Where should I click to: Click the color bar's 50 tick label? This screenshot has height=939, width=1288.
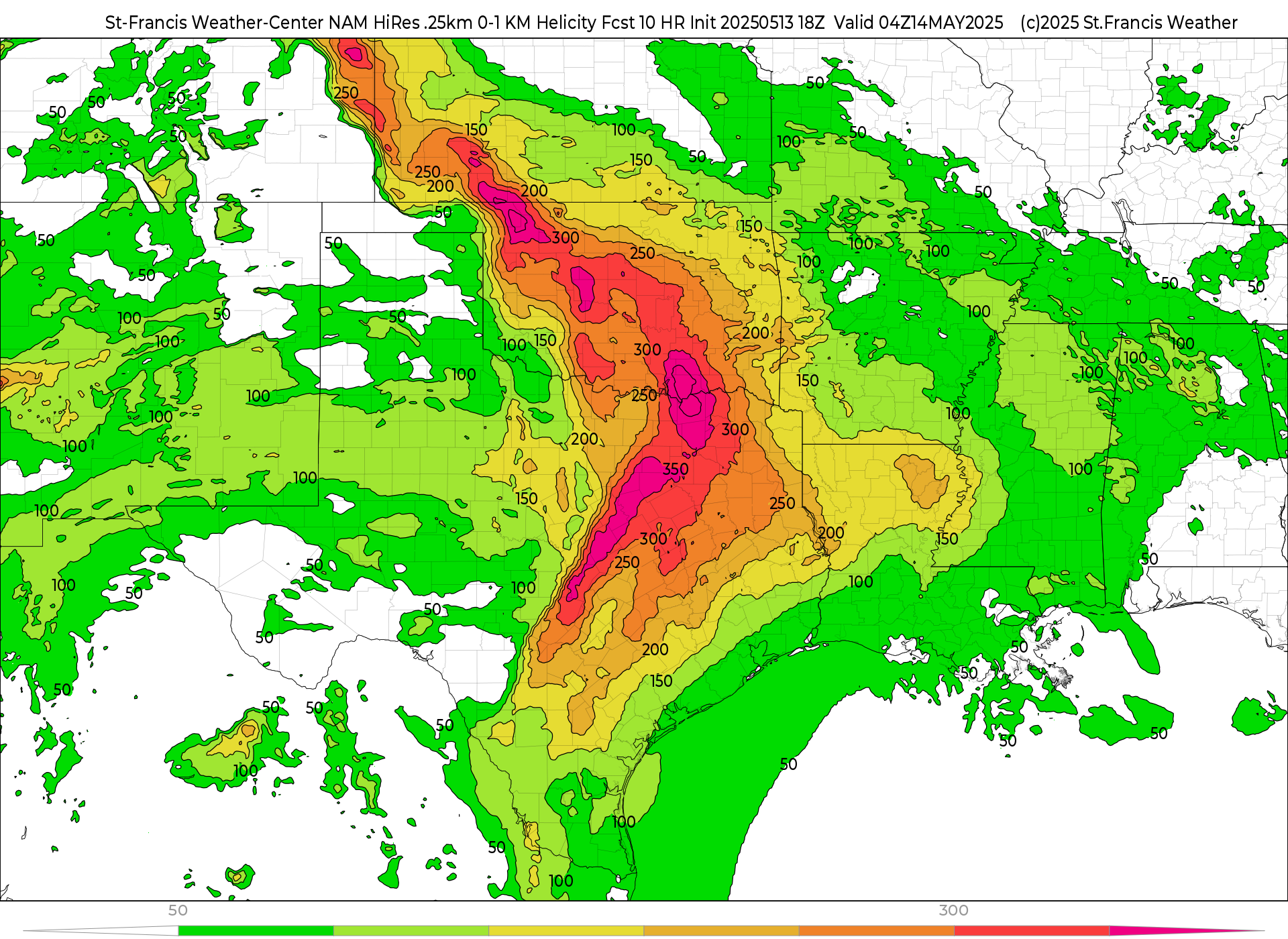[x=178, y=910]
